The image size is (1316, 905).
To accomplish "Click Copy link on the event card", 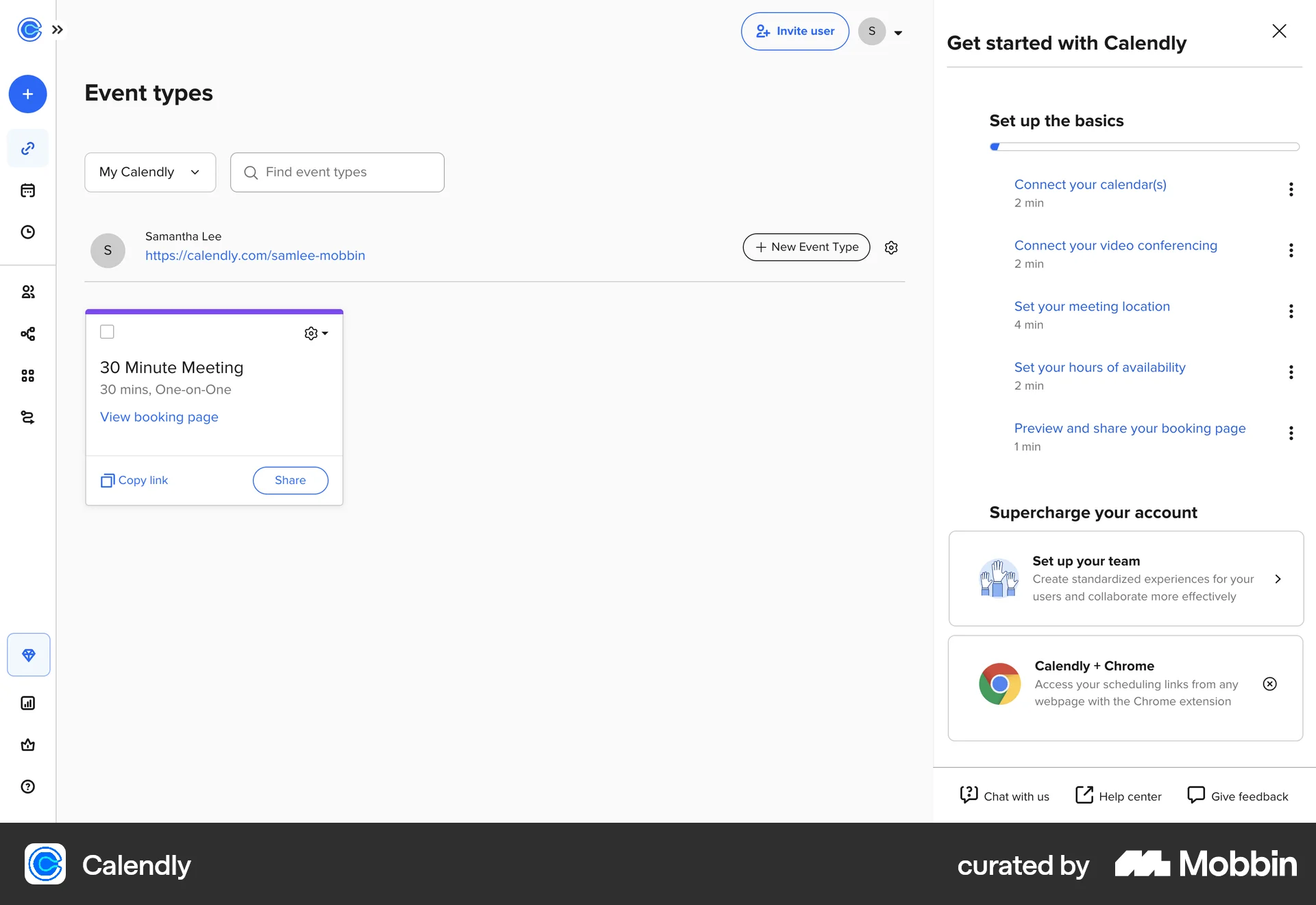I will pyautogui.click(x=134, y=480).
